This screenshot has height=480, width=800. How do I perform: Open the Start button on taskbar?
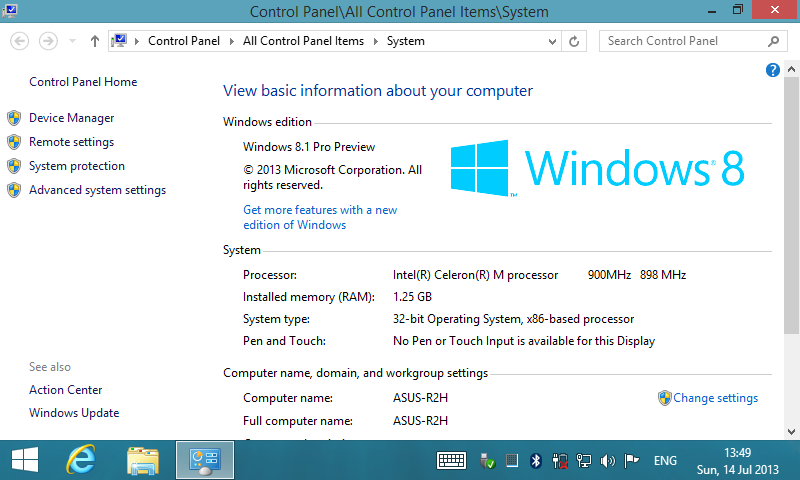pyautogui.click(x=24, y=460)
